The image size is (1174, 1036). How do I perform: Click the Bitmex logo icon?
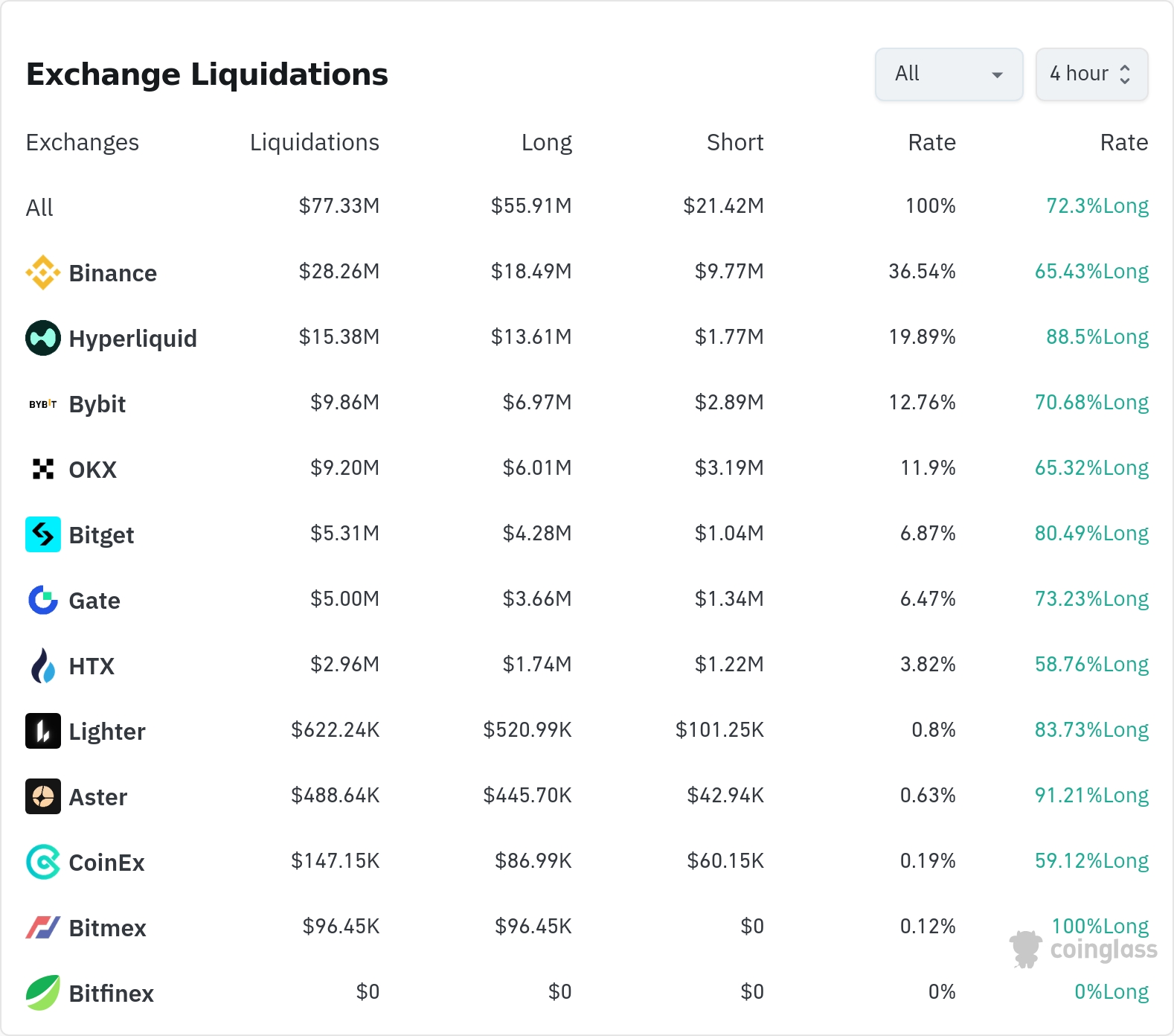[43, 927]
